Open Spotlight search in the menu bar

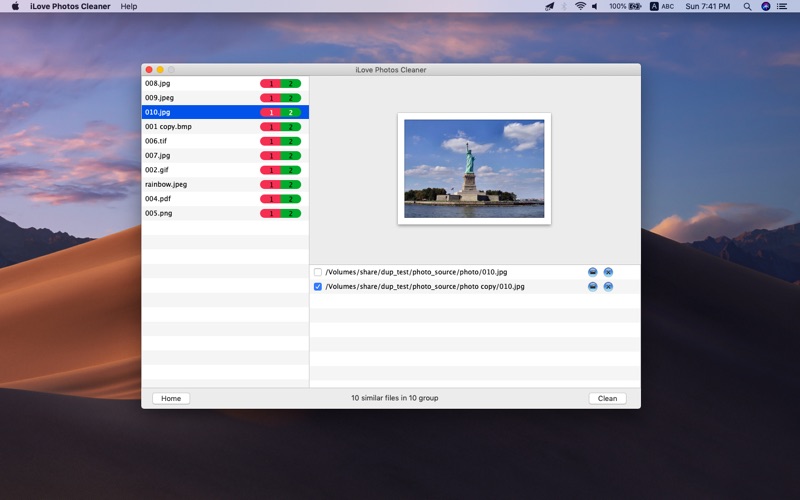point(747,6)
